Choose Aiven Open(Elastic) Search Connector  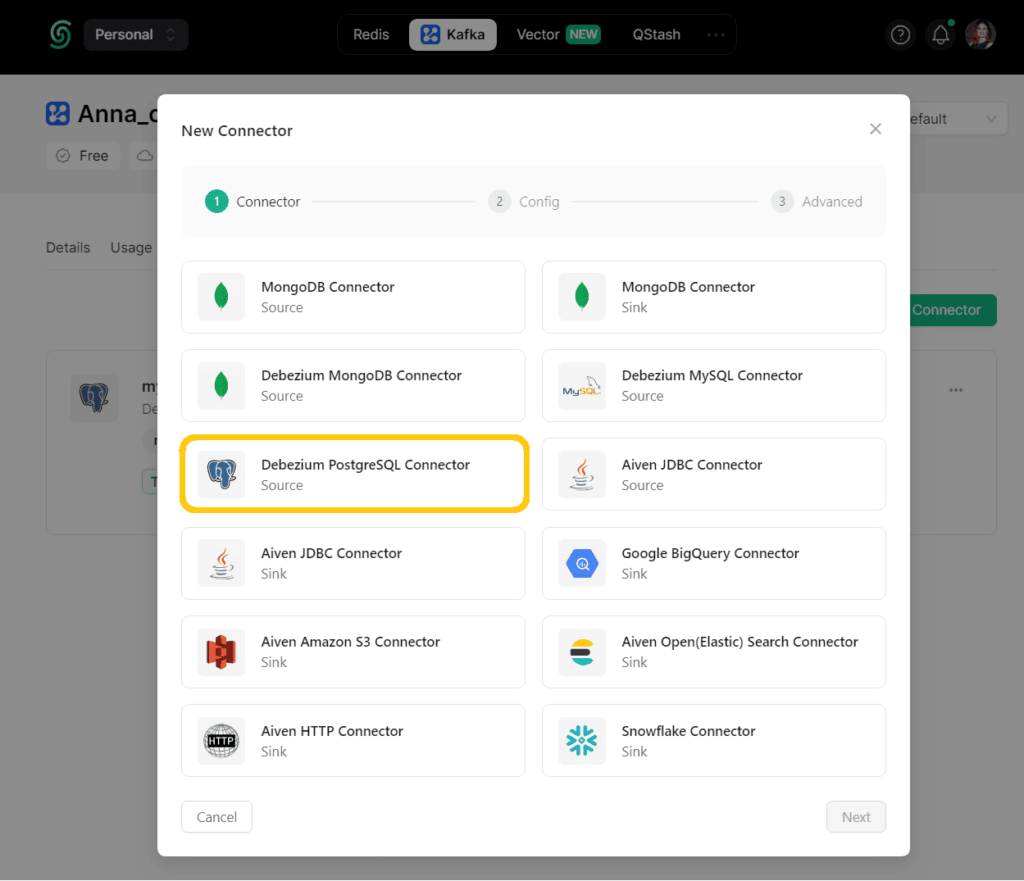point(714,652)
